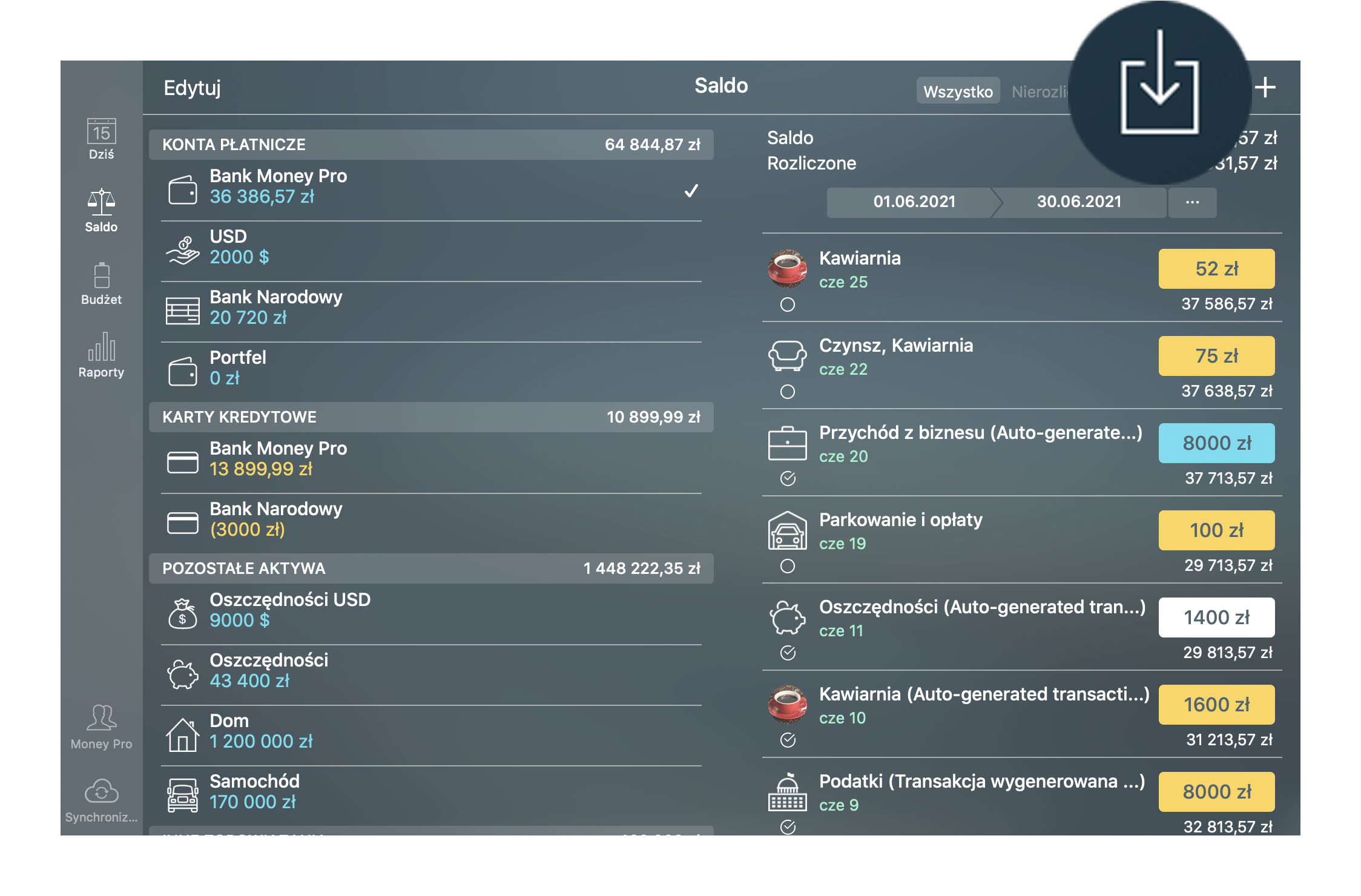The height and width of the screenshot is (896, 1361).
Task: Select the Dom 1 200 000 zł asset
Action: [431, 735]
